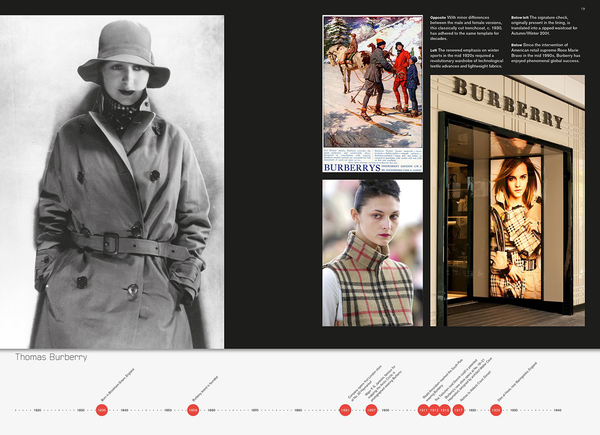Click the 'Below' caption about Rose Marie Bravo
Image resolution: width=600 pixels, height=435 pixels.
coord(546,53)
